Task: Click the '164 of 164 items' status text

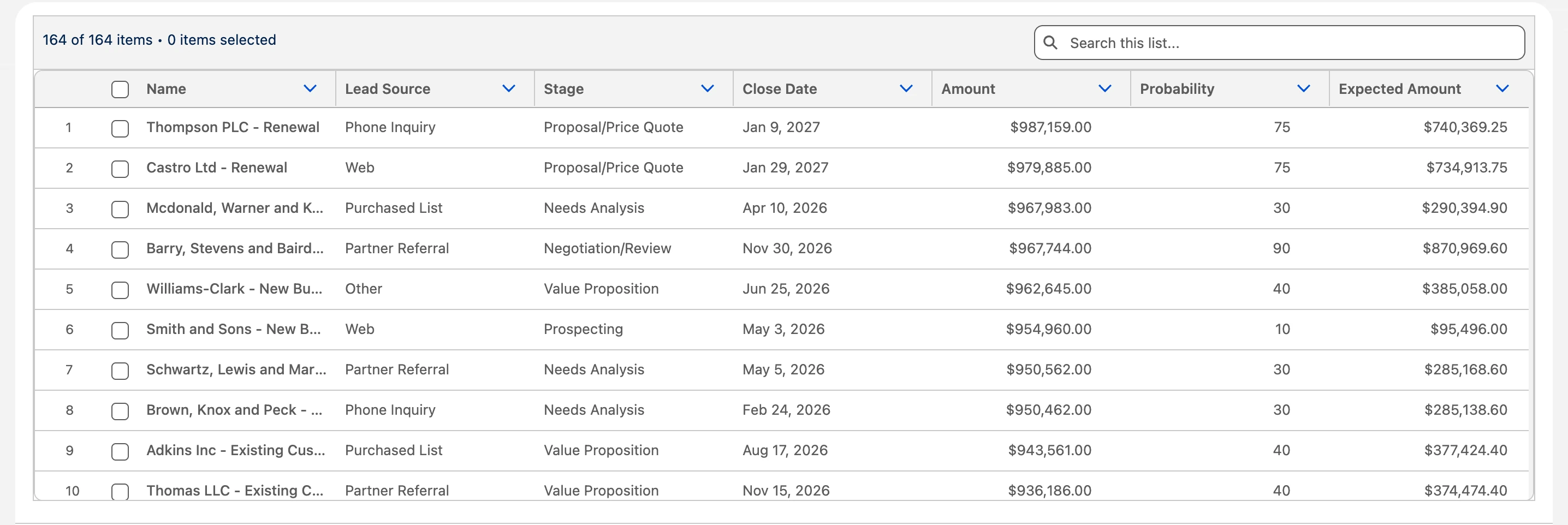Action: tap(97, 39)
